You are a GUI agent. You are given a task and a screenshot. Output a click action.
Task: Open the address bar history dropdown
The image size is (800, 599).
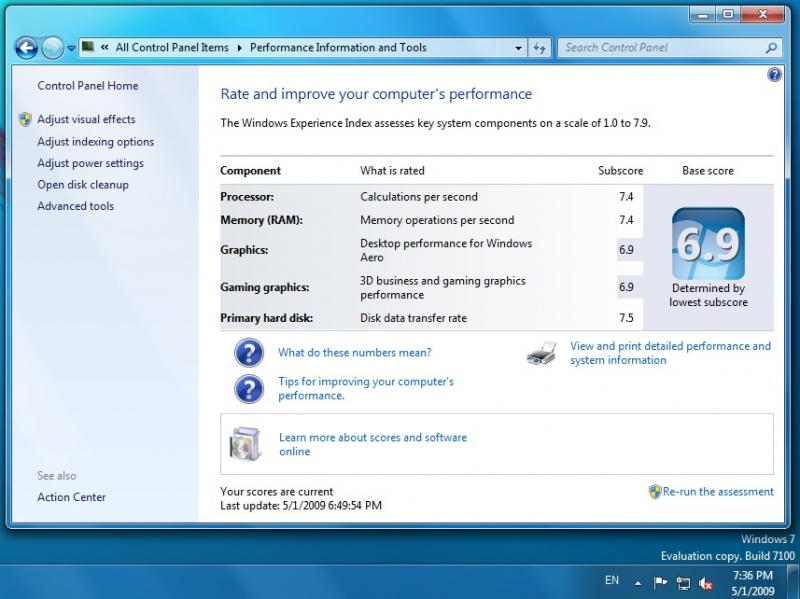[x=518, y=48]
